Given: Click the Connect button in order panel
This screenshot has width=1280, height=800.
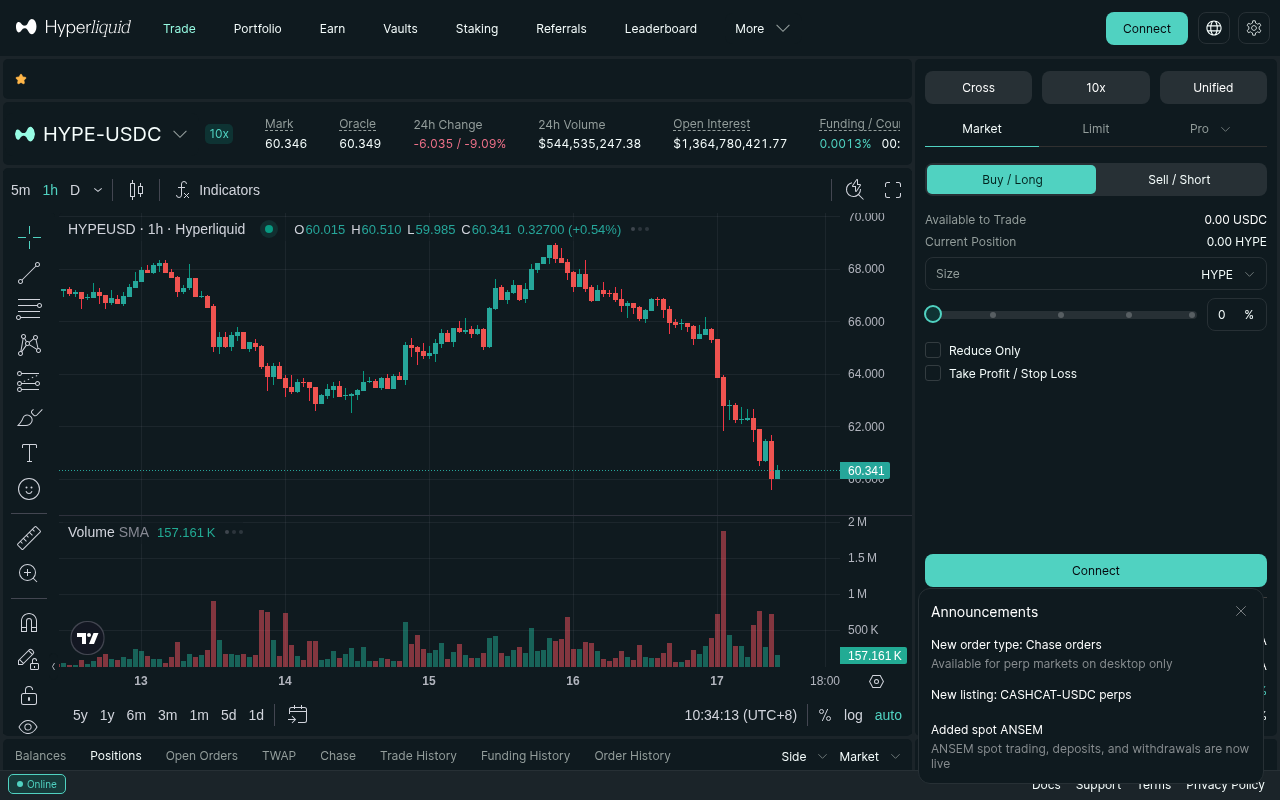Looking at the screenshot, I should [x=1096, y=570].
